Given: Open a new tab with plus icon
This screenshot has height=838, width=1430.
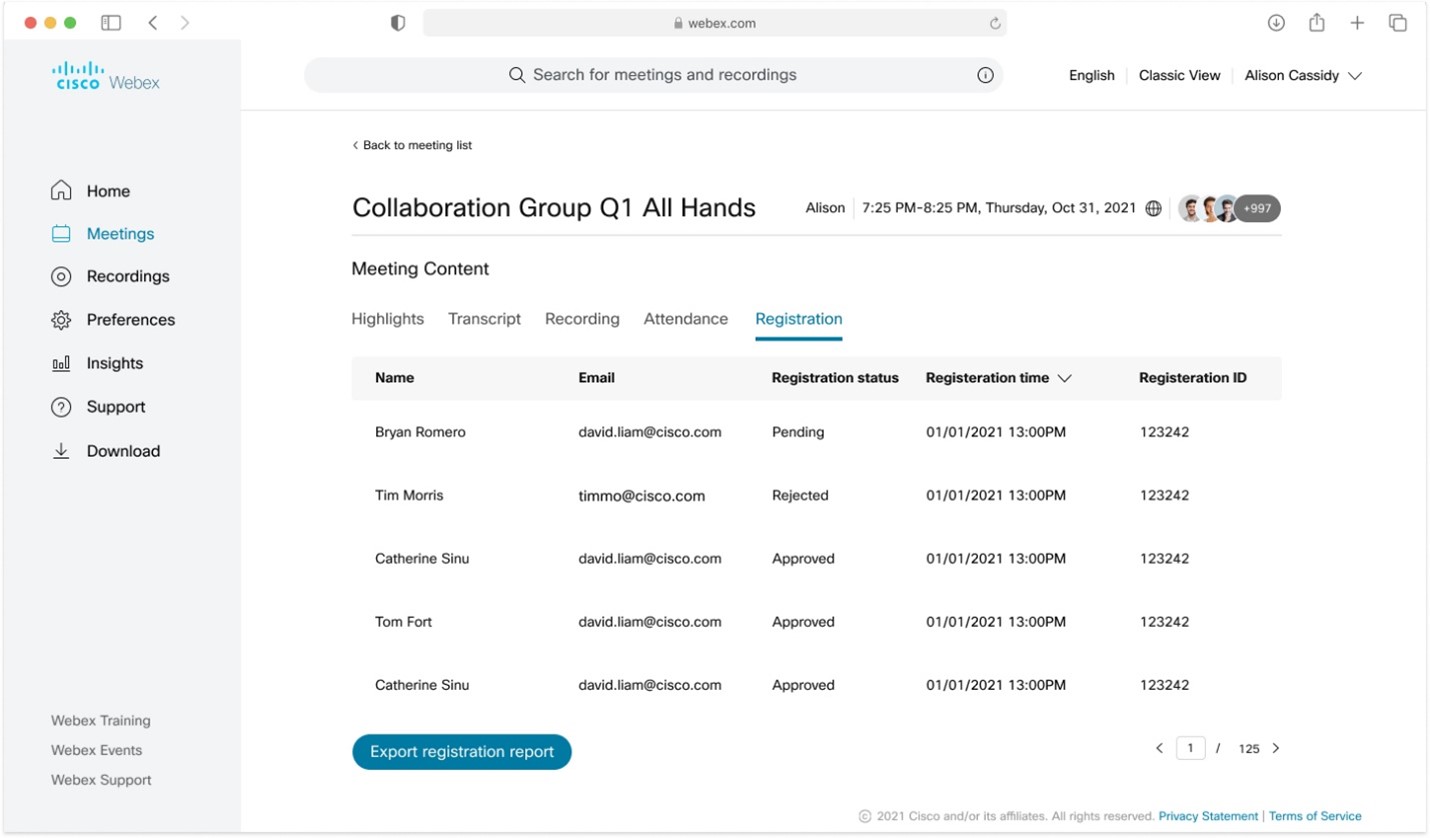Looking at the screenshot, I should (x=1357, y=23).
